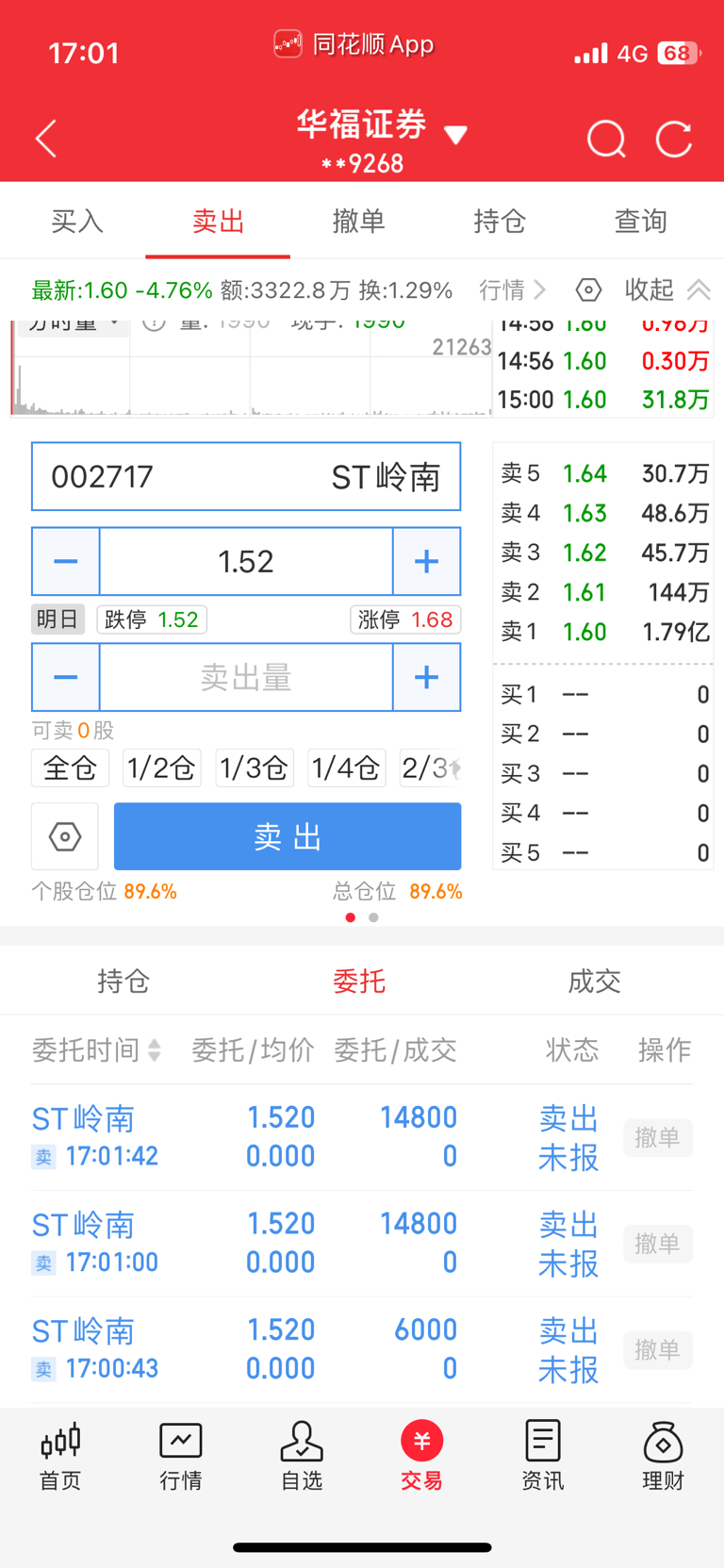Screen dimensions: 724x1568
Task: Switch to the 买入 tab
Action: (x=76, y=222)
